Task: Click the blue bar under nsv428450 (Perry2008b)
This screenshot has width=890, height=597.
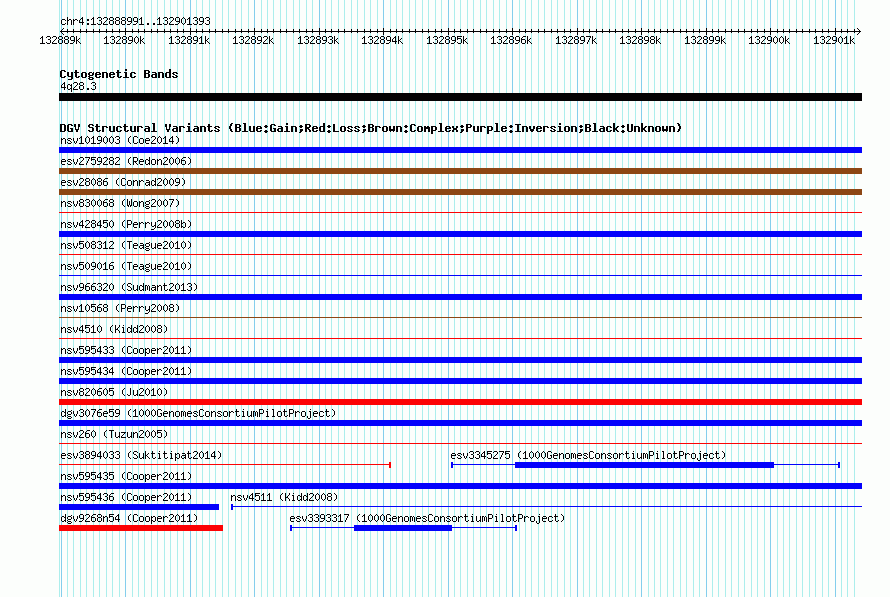Action: tap(460, 234)
